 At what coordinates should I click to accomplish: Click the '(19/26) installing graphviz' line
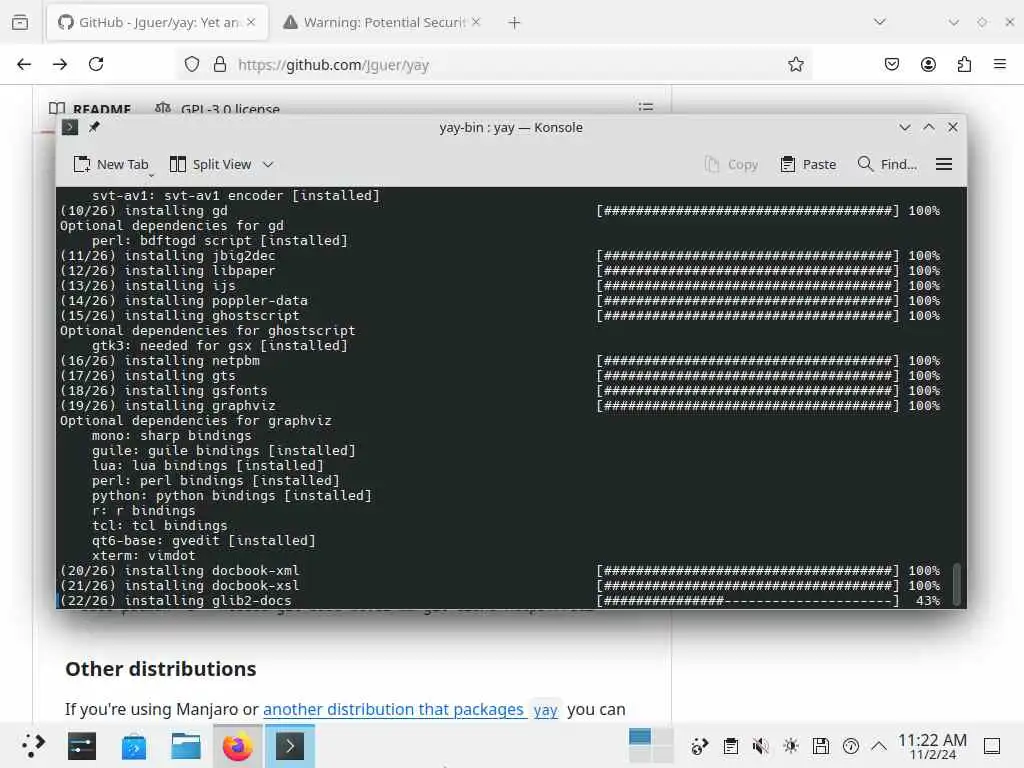pyautogui.click(x=168, y=406)
